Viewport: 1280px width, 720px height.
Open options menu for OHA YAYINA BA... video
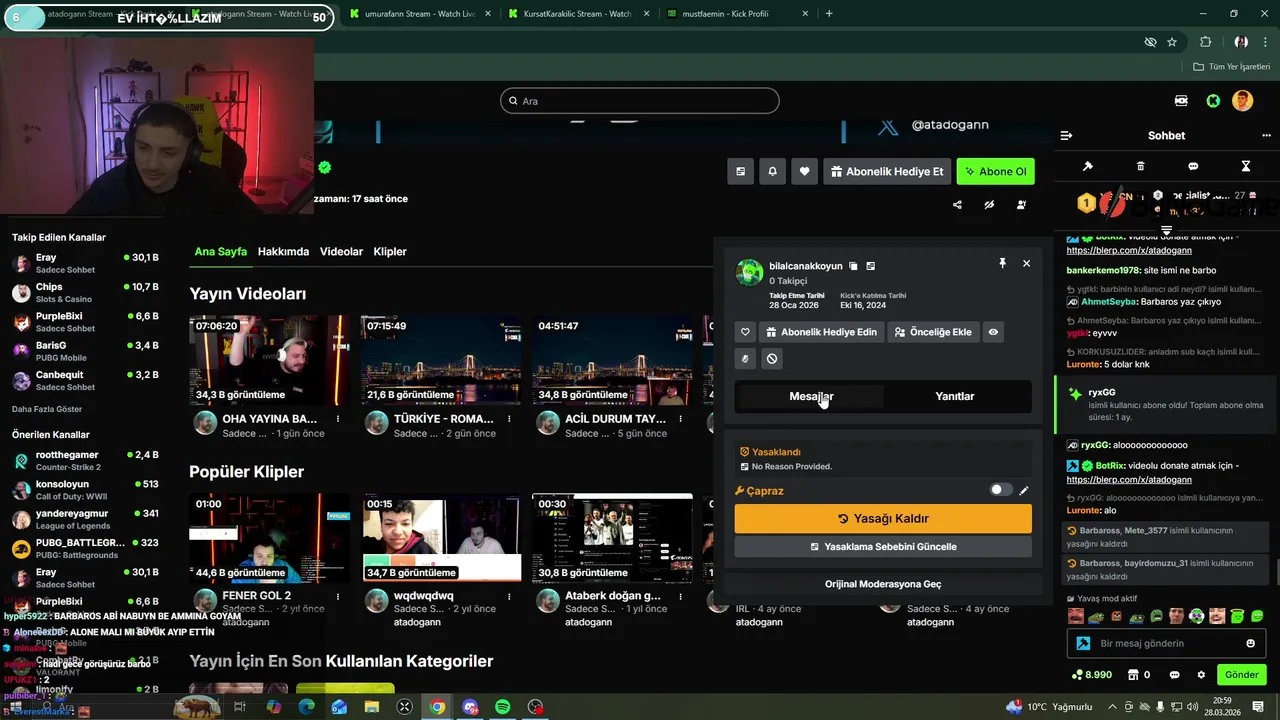[x=338, y=419]
